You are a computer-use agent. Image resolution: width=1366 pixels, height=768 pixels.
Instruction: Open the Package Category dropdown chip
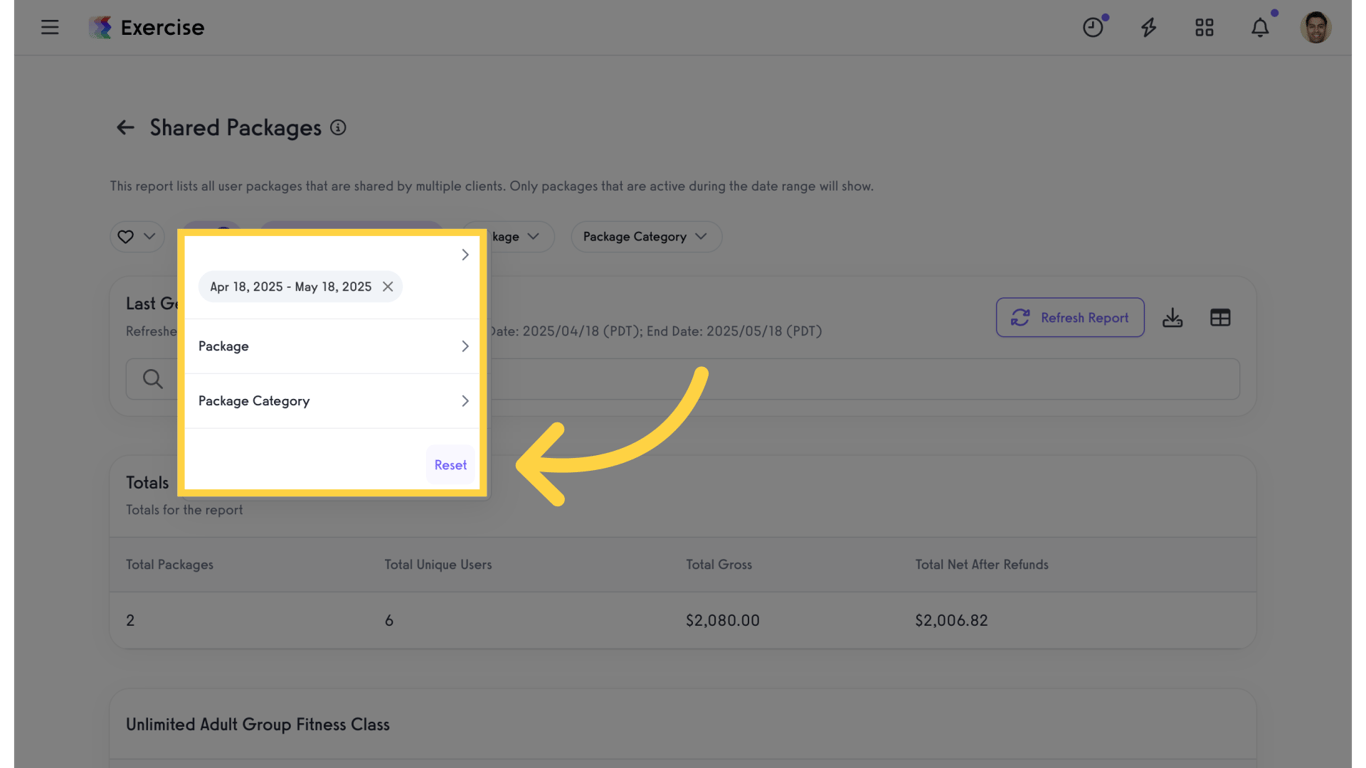pos(645,237)
